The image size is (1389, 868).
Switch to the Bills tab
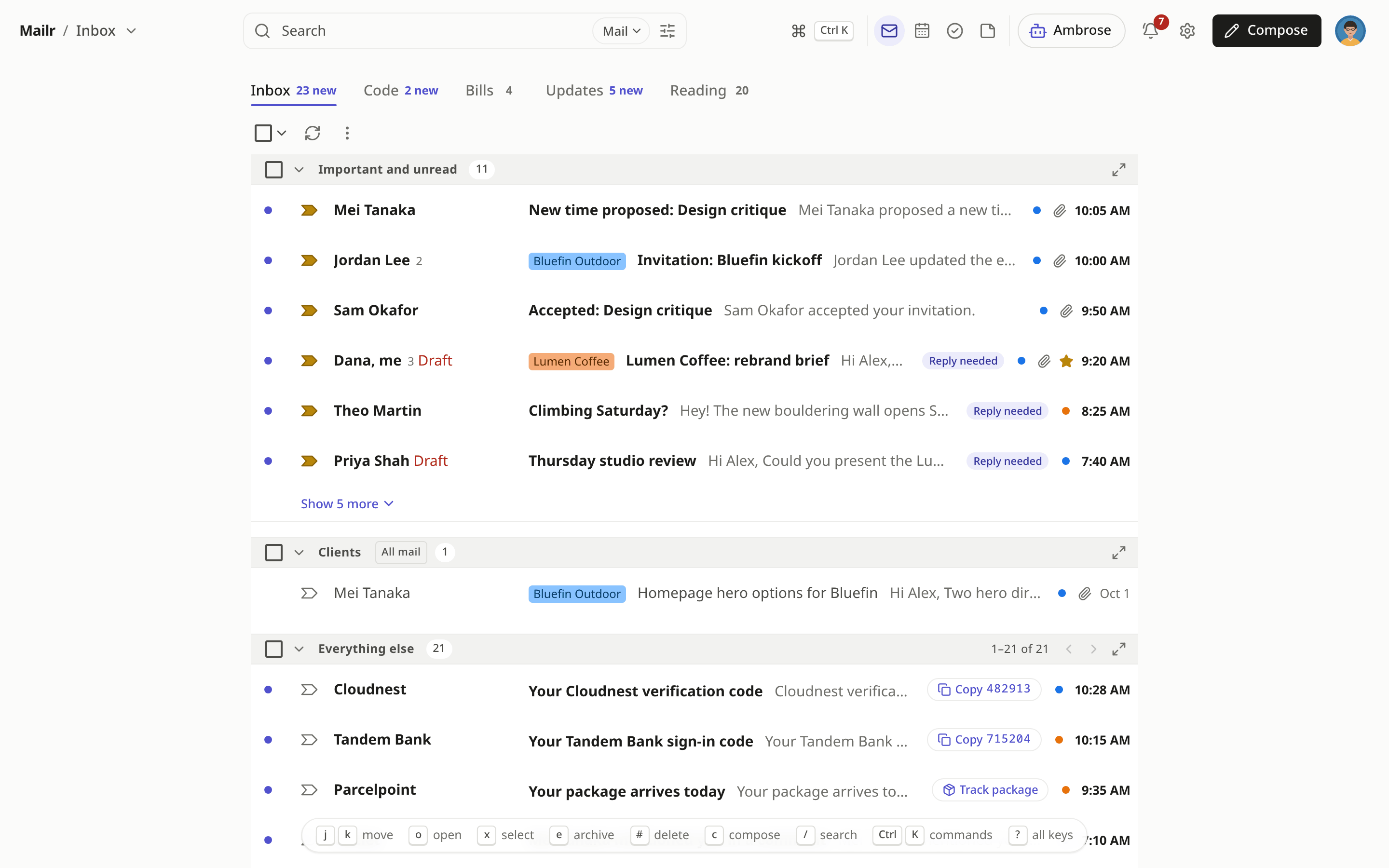point(489,91)
